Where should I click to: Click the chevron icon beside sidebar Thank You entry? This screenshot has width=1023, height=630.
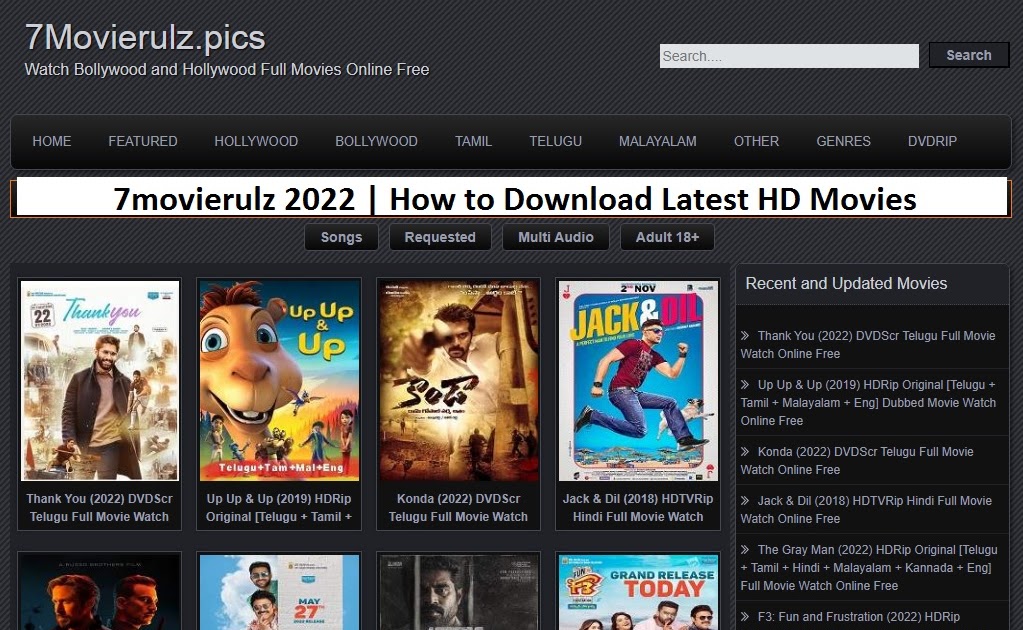pyautogui.click(x=745, y=336)
